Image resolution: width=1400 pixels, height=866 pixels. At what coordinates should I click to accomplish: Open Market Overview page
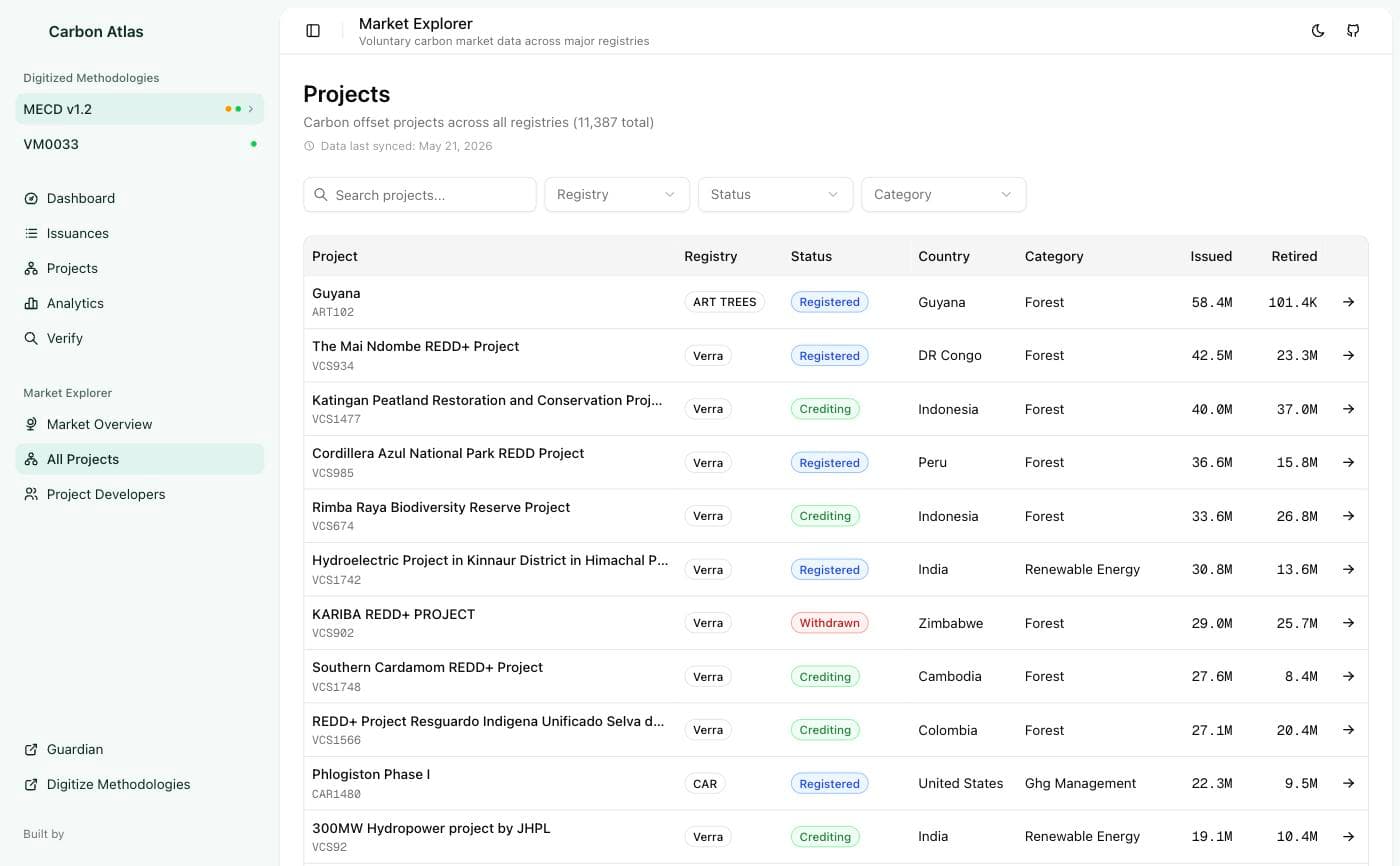[x=140, y=424]
